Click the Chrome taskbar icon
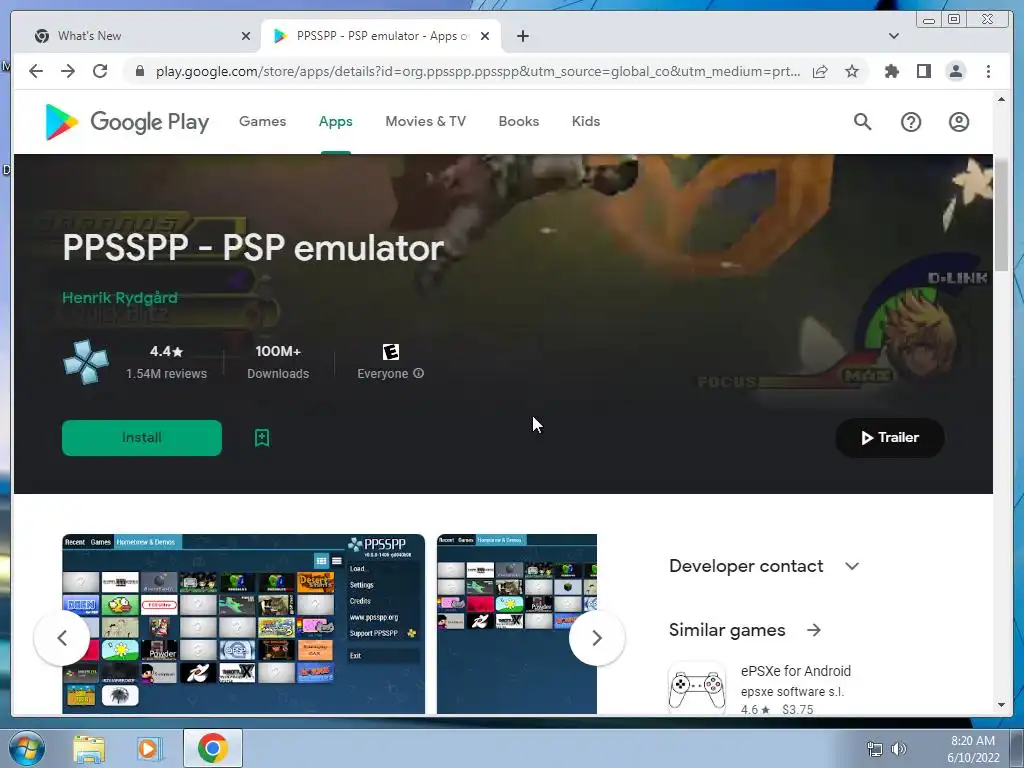1024x768 pixels. 213,748
